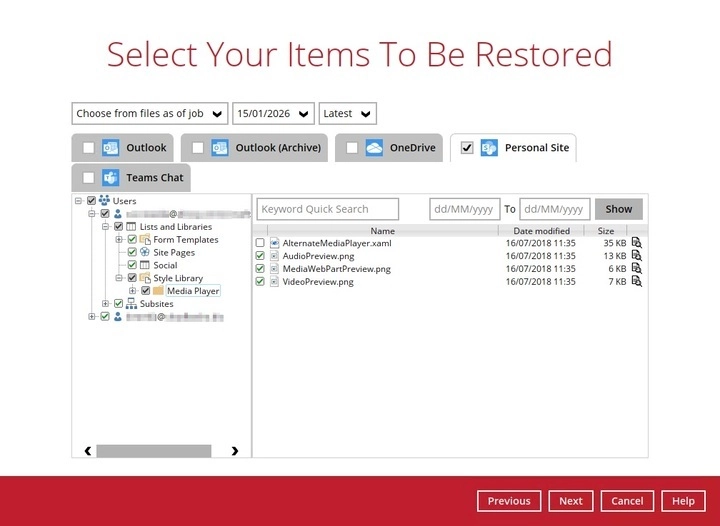Switch to the OneDrive tab
Image resolution: width=720 pixels, height=526 pixels.
pos(412,148)
